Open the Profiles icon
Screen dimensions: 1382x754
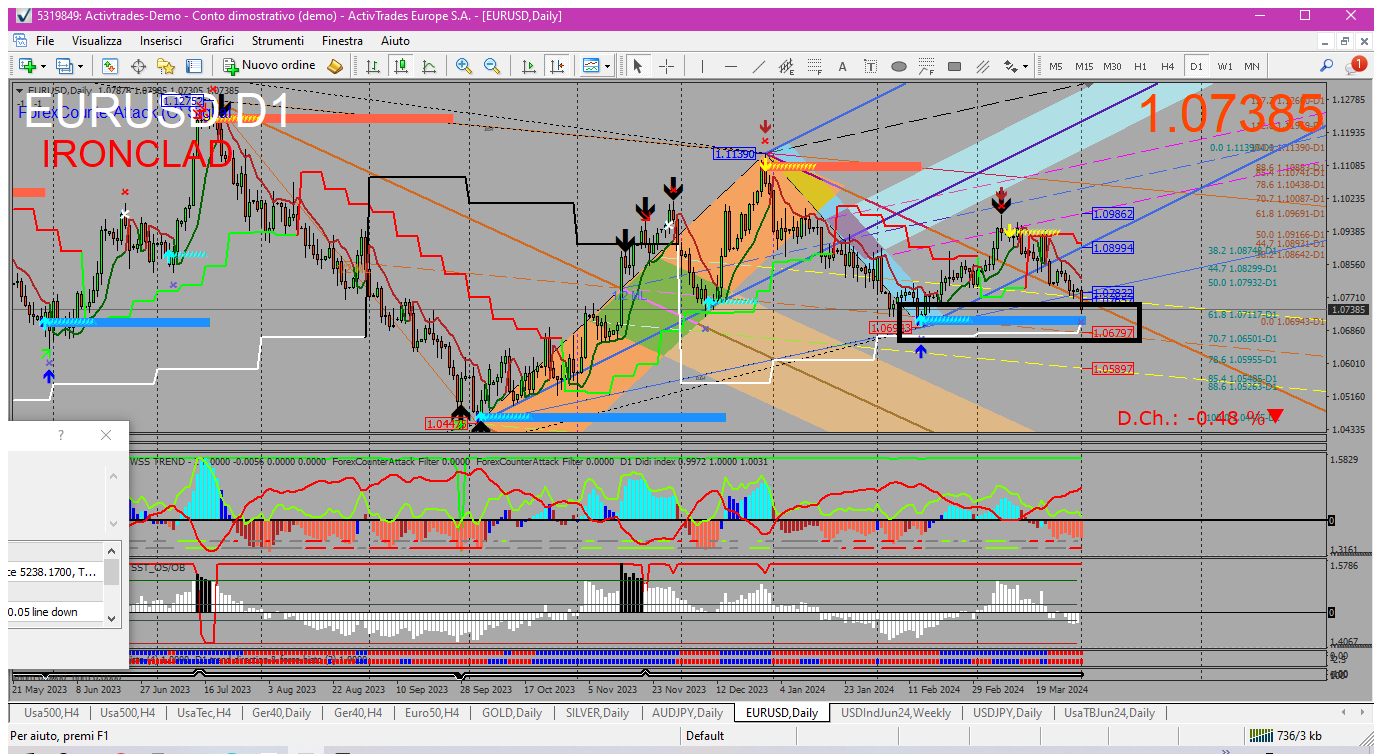tap(65, 66)
